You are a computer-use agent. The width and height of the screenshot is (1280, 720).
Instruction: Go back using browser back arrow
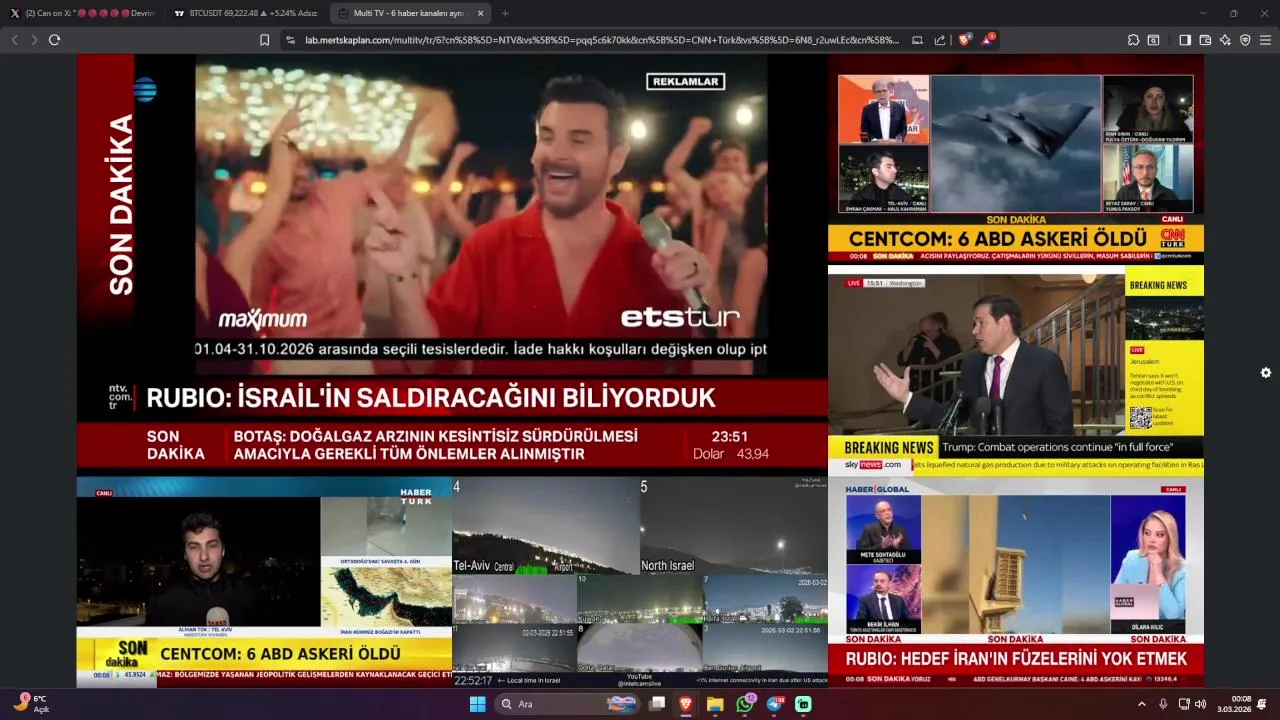14,40
